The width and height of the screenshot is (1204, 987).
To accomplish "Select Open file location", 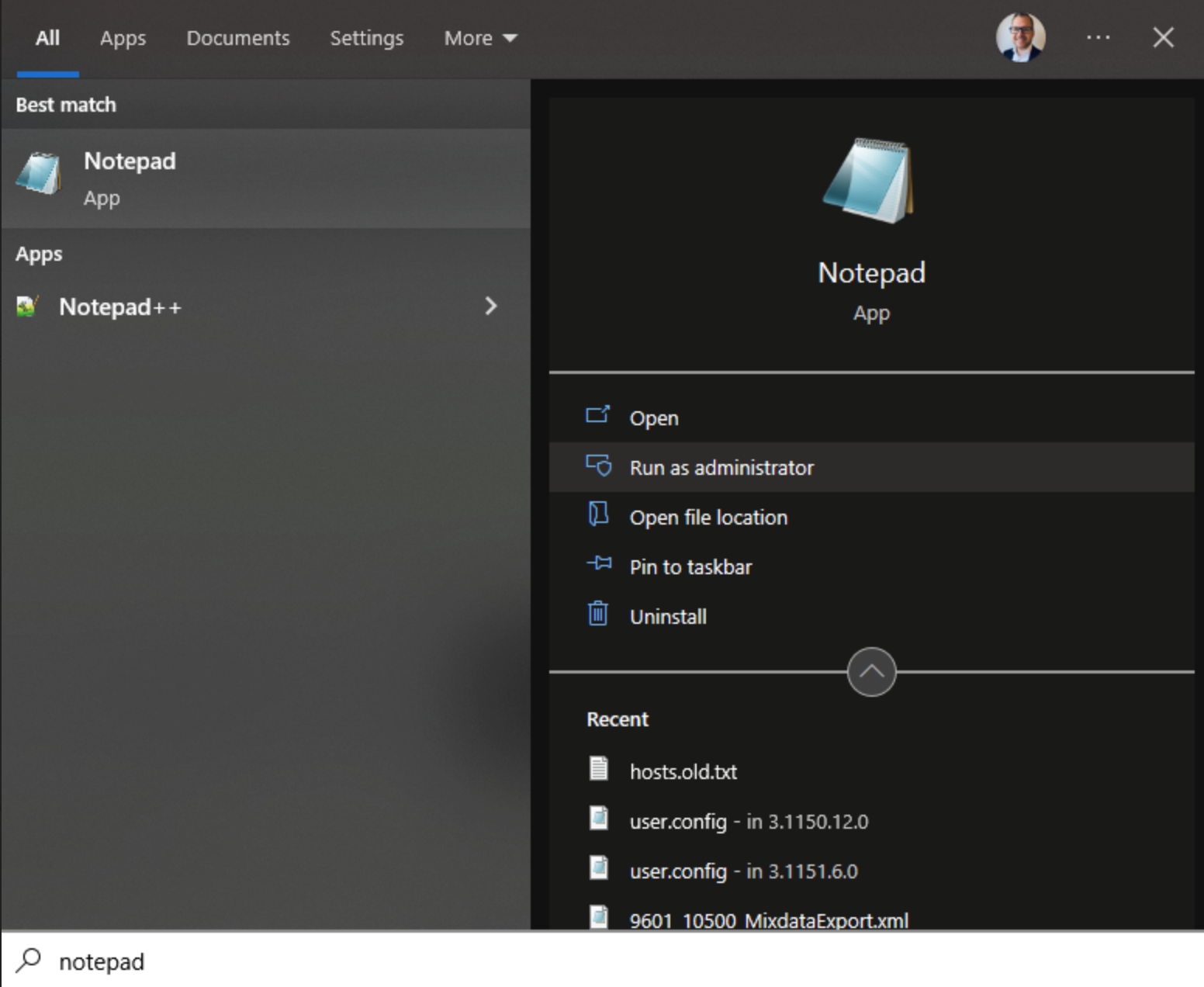I will click(x=871, y=517).
